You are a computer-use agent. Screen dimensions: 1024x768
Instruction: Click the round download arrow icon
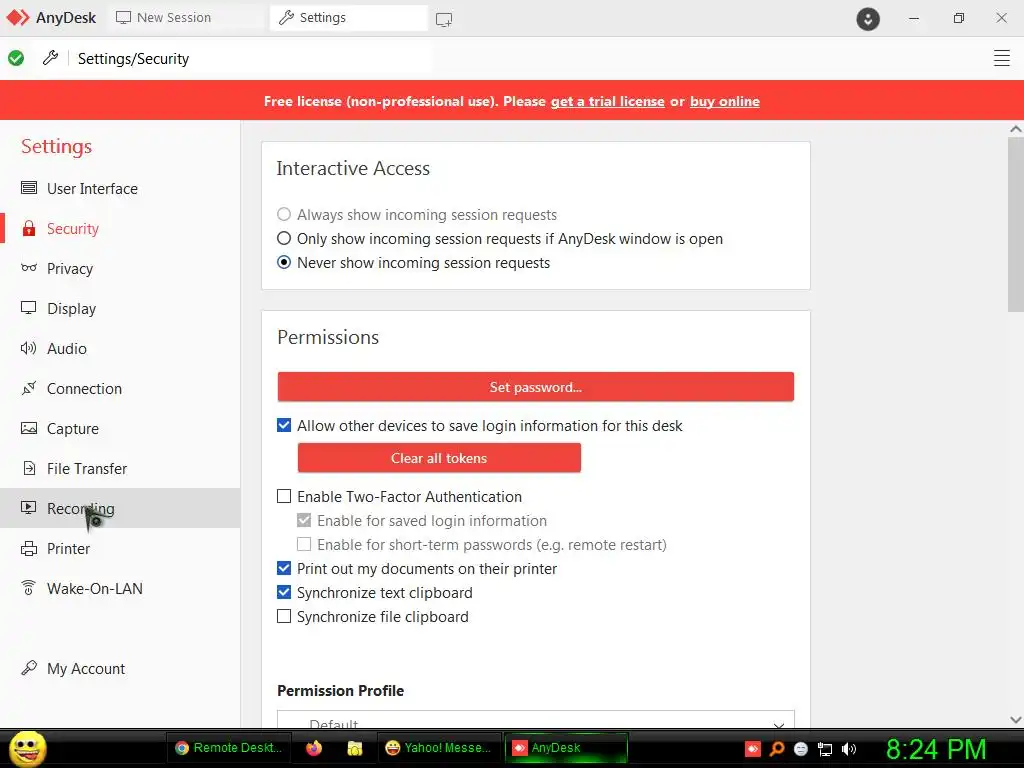pyautogui.click(x=868, y=19)
